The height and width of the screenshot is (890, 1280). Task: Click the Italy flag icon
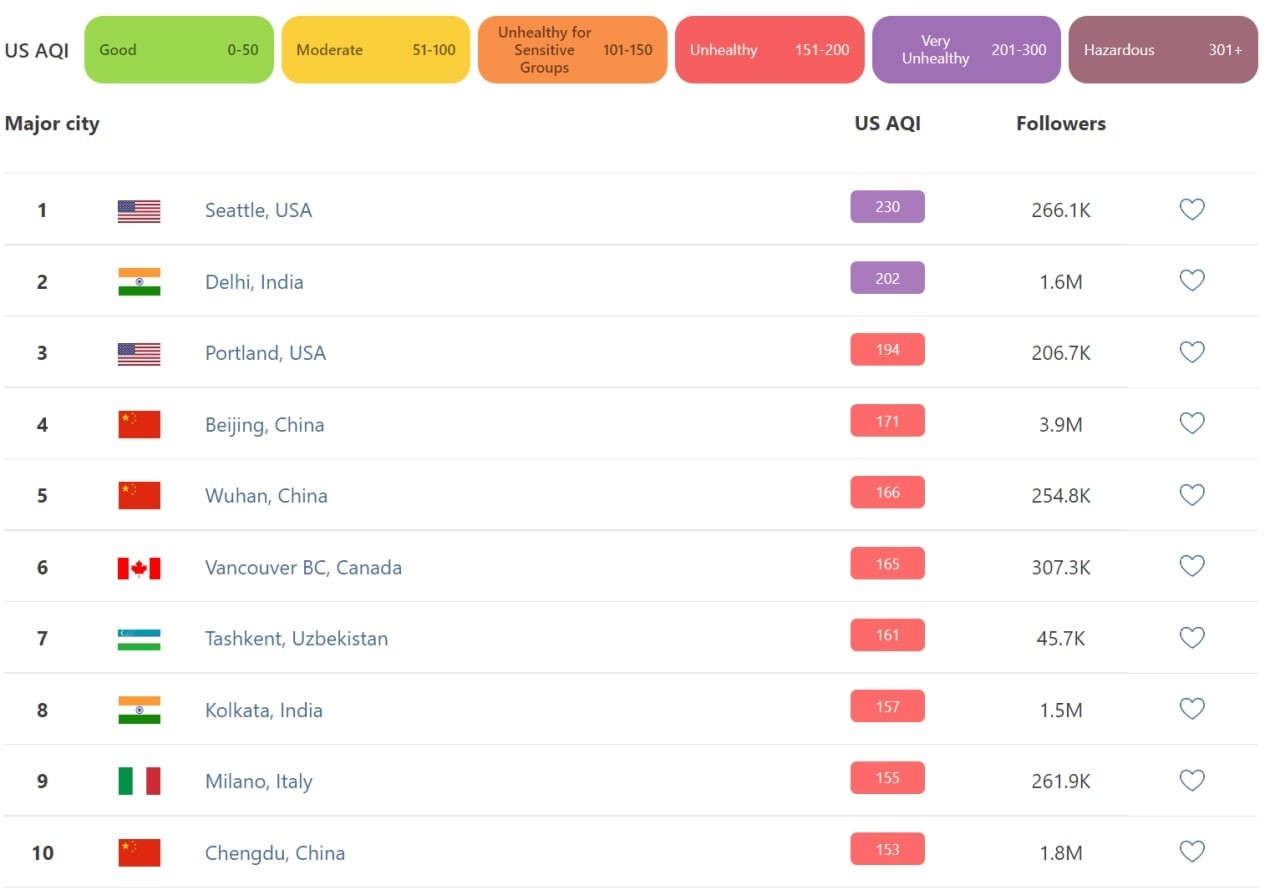(x=139, y=781)
